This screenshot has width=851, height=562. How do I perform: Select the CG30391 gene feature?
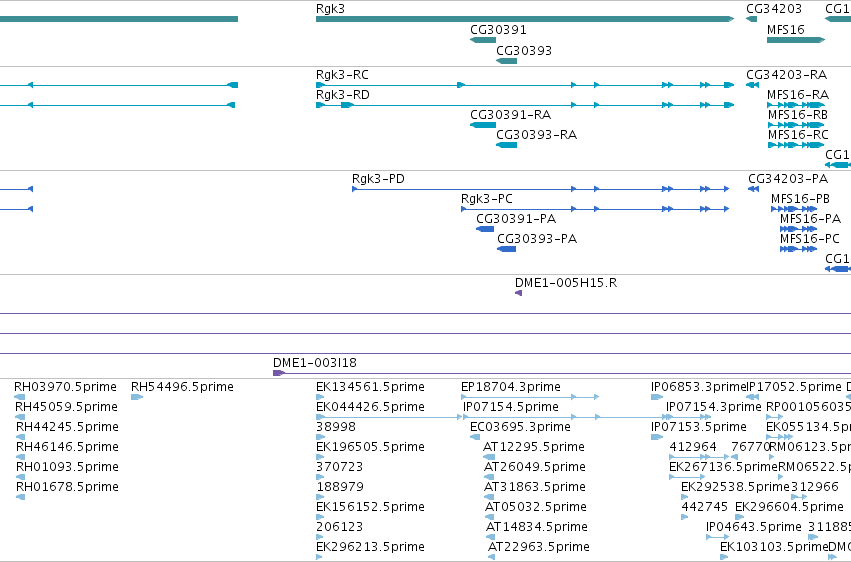click(483, 40)
